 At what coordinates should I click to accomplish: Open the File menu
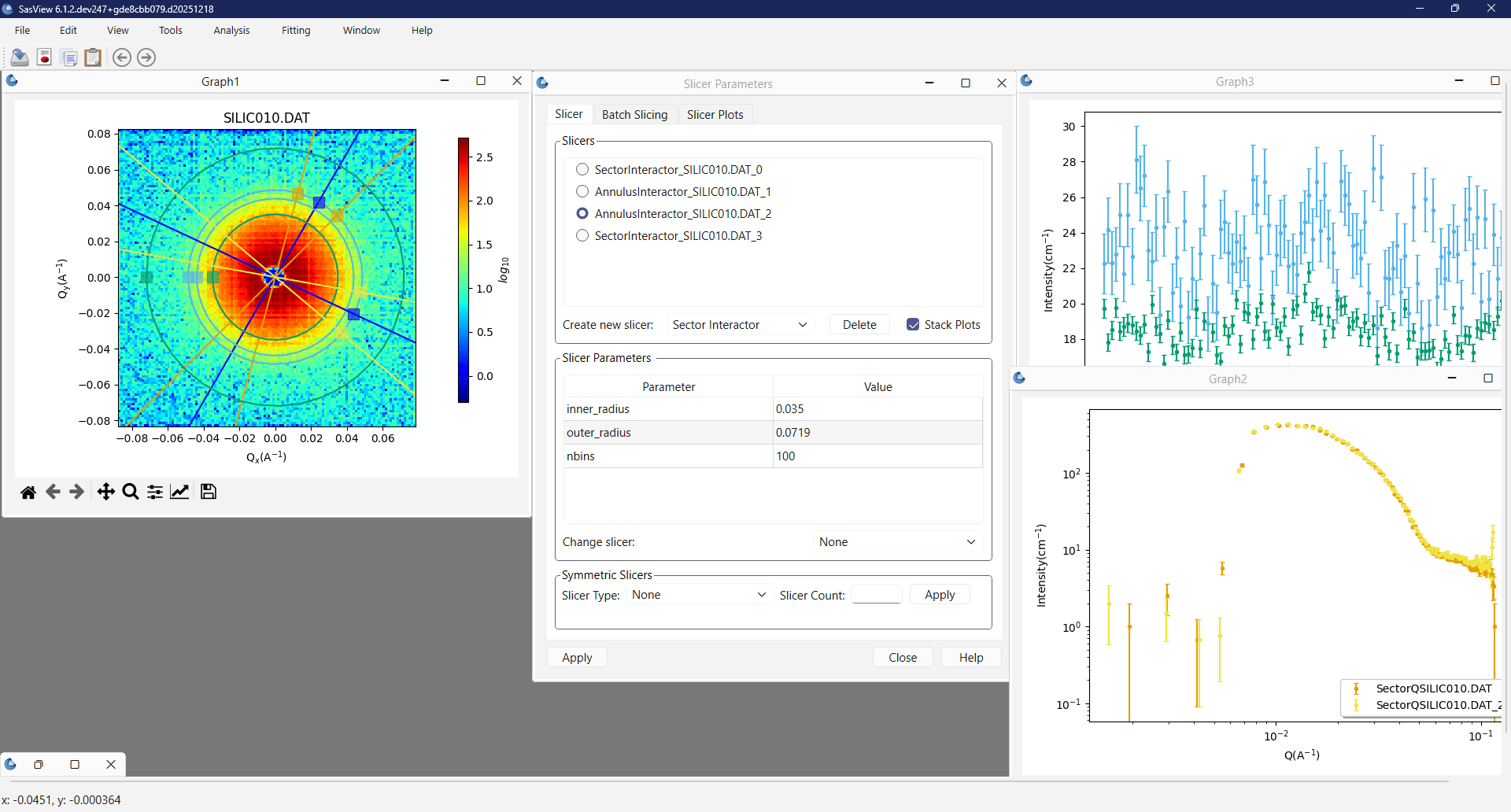[22, 30]
